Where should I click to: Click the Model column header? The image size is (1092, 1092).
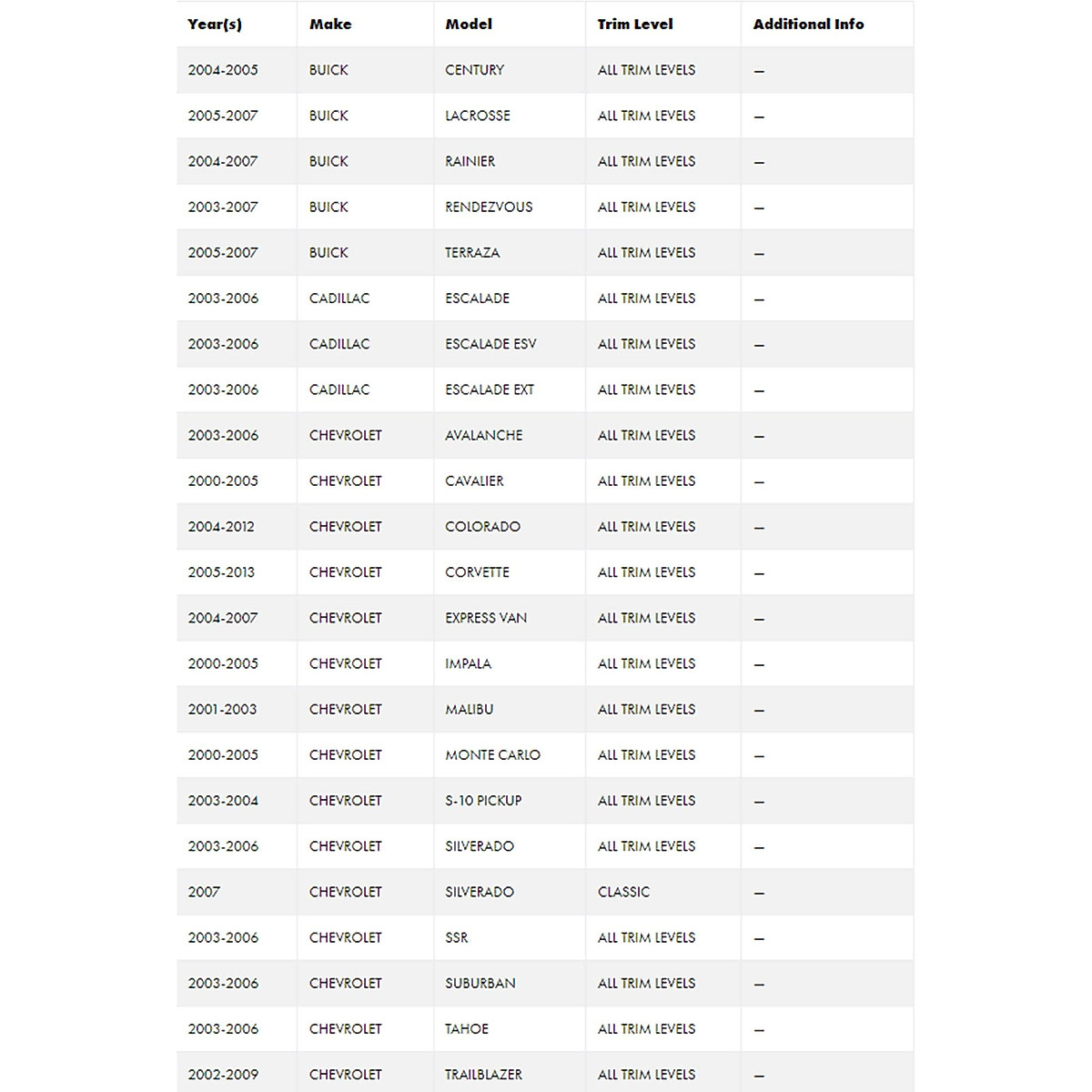[469, 25]
